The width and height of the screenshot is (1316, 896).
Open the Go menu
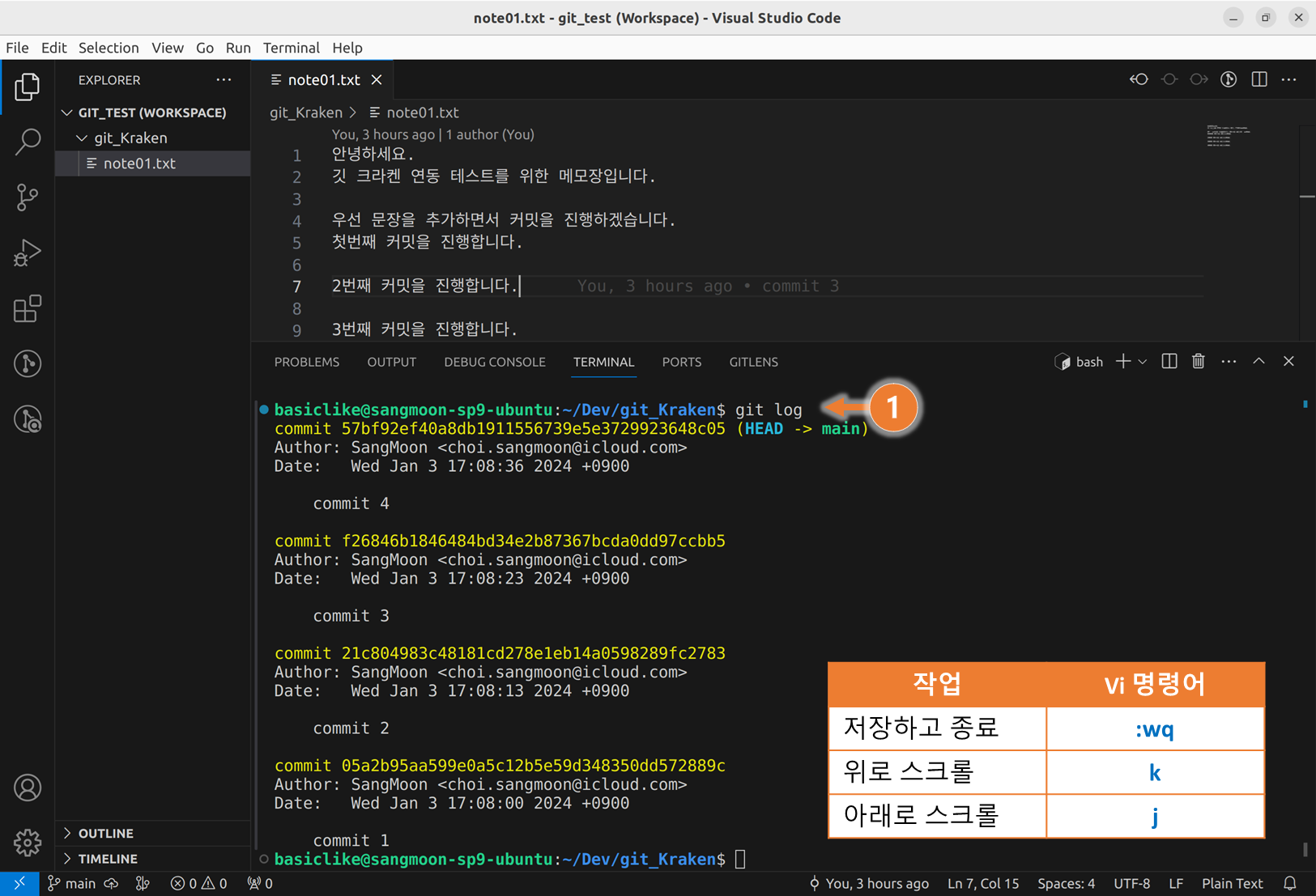pyautogui.click(x=205, y=48)
